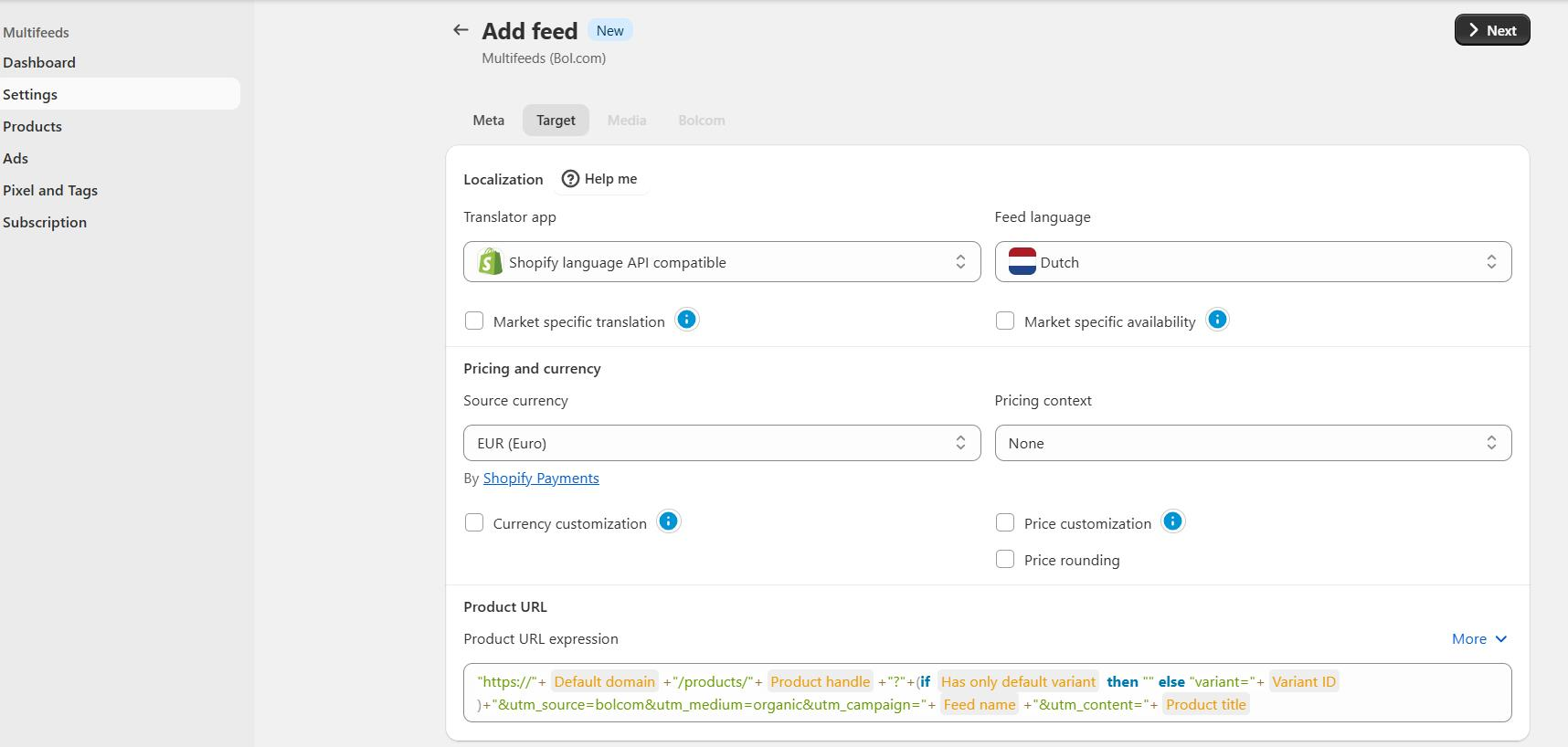The width and height of the screenshot is (1568, 747).
Task: Click info icon next to Market specific translation
Action: [x=686, y=320]
